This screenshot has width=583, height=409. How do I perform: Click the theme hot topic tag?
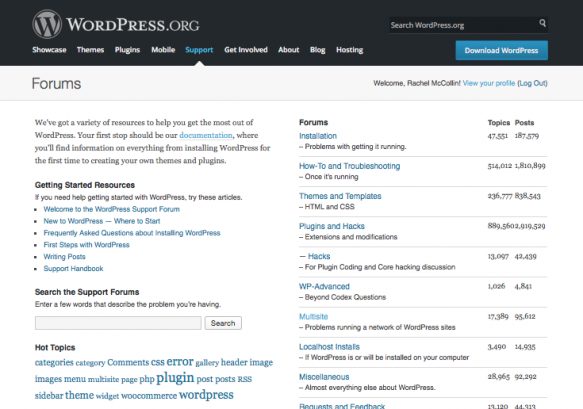coord(80,395)
